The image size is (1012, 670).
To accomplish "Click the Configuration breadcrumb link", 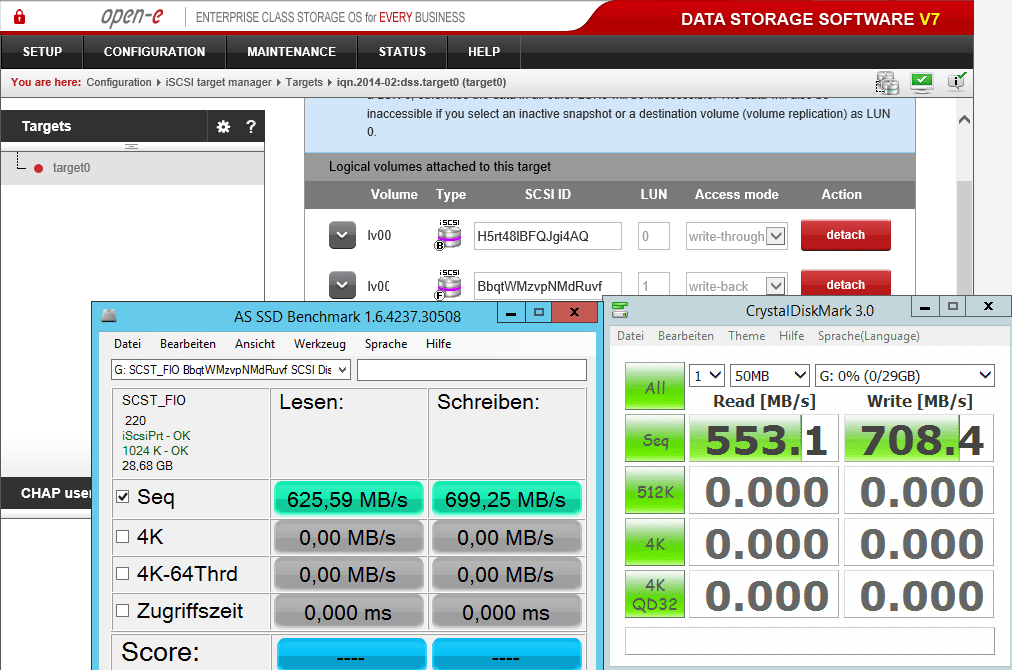I will (x=119, y=82).
